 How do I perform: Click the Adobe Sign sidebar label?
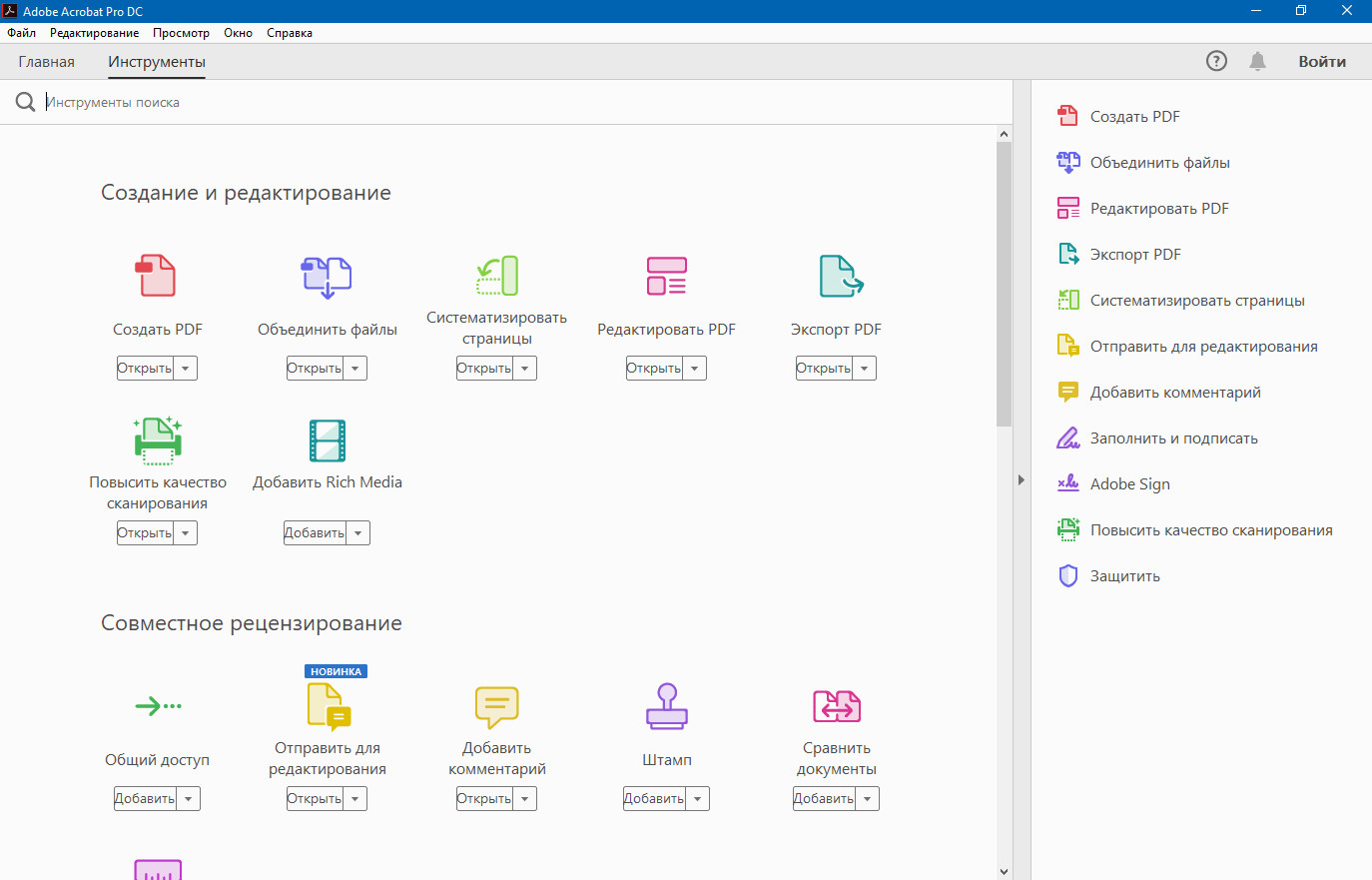[x=1130, y=484]
